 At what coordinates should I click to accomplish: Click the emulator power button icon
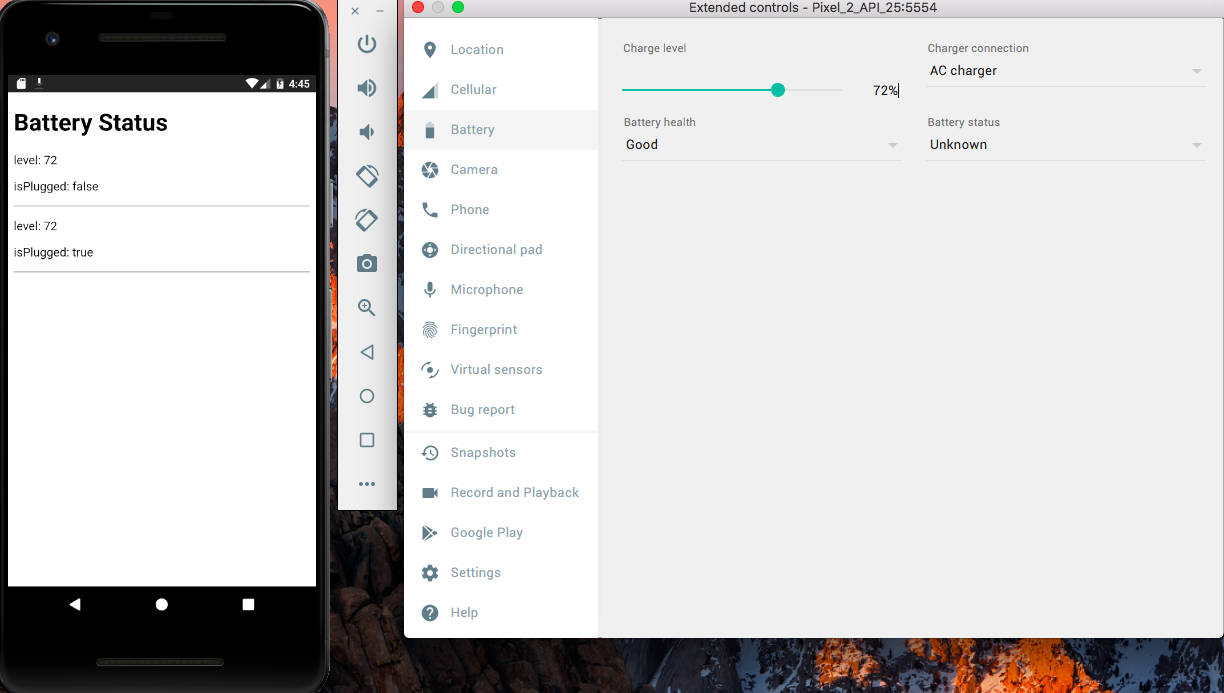click(x=367, y=44)
